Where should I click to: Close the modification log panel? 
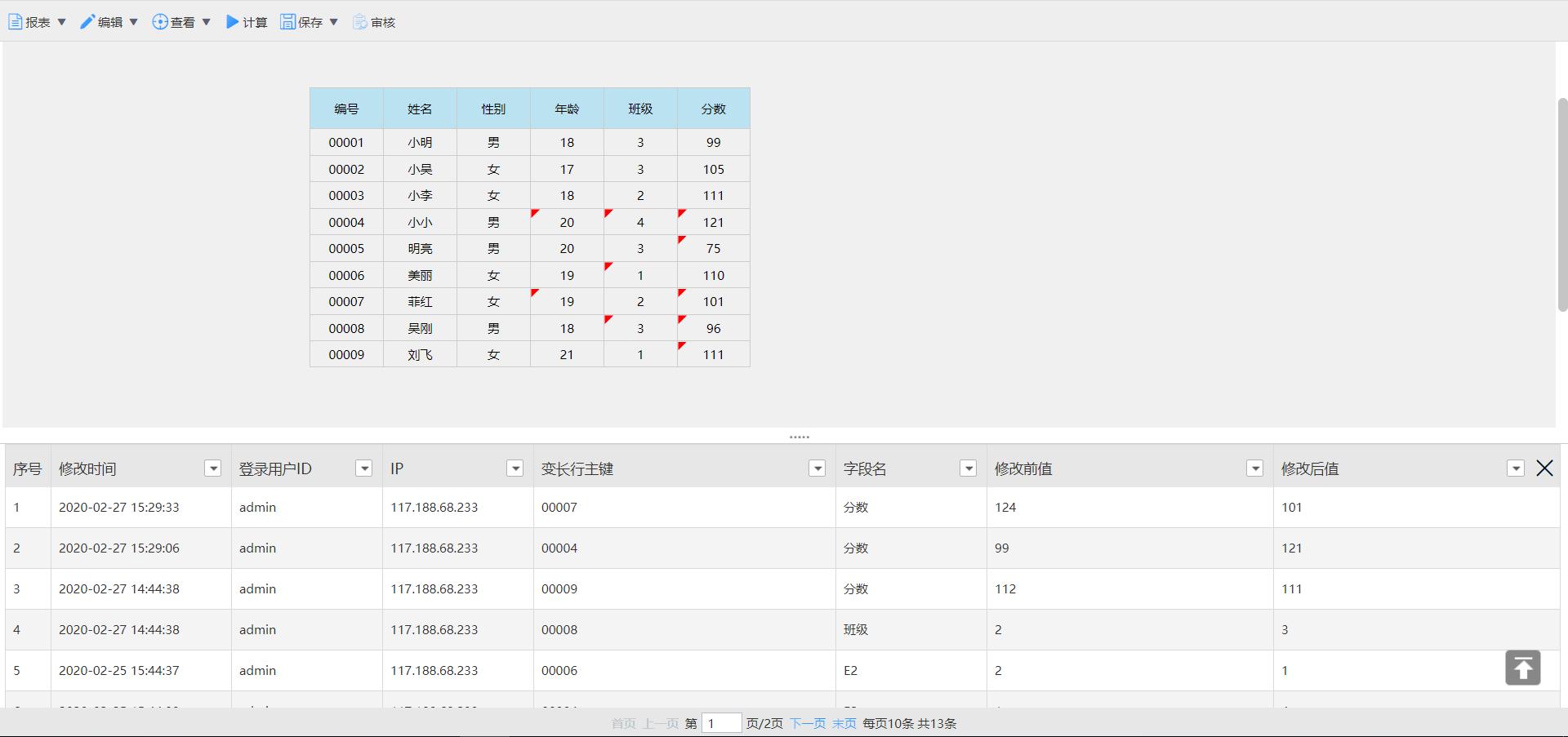click(1544, 468)
